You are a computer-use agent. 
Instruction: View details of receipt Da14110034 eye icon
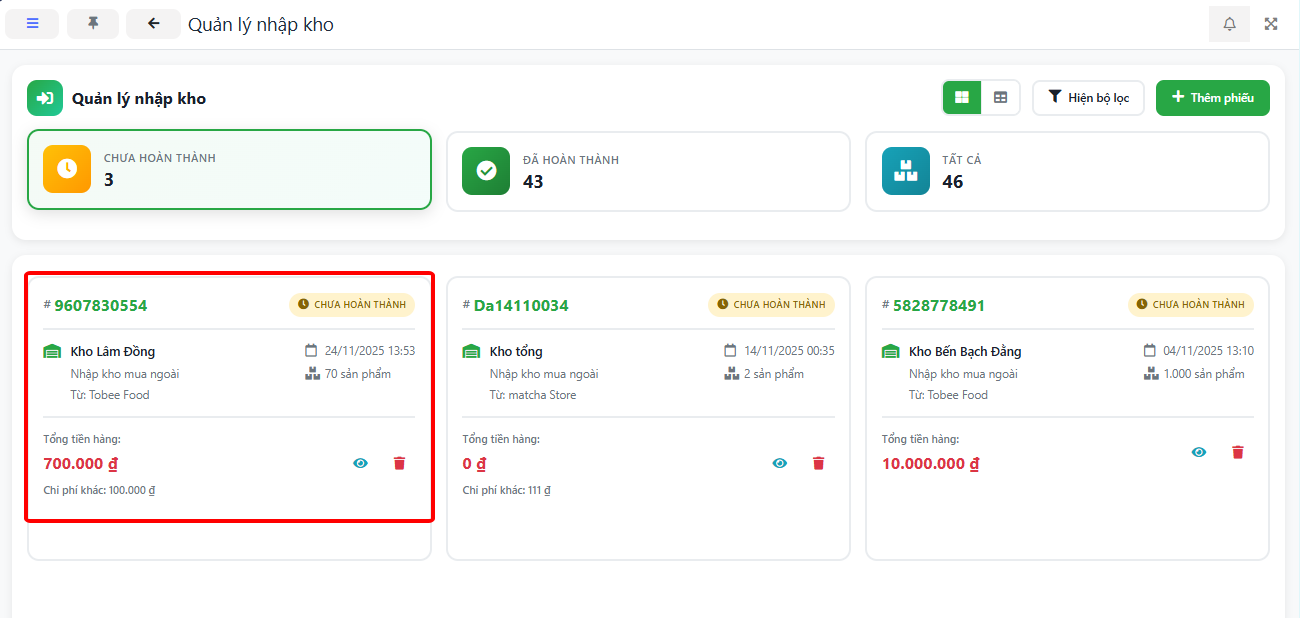coord(779,463)
